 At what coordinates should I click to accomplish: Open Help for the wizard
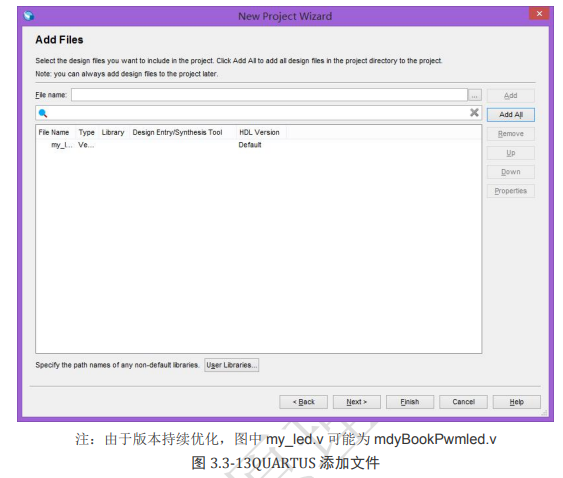pyautogui.click(x=517, y=402)
